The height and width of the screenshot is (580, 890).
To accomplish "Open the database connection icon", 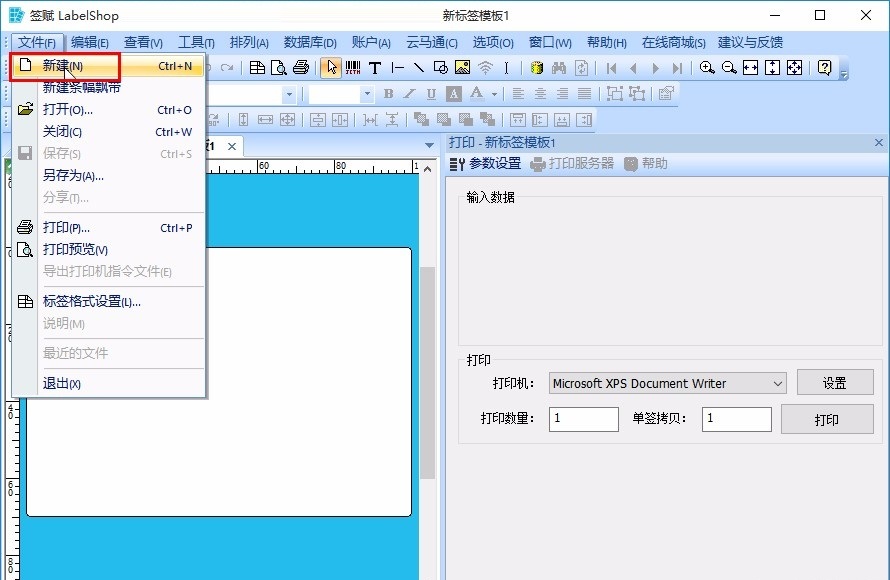I will pos(535,67).
